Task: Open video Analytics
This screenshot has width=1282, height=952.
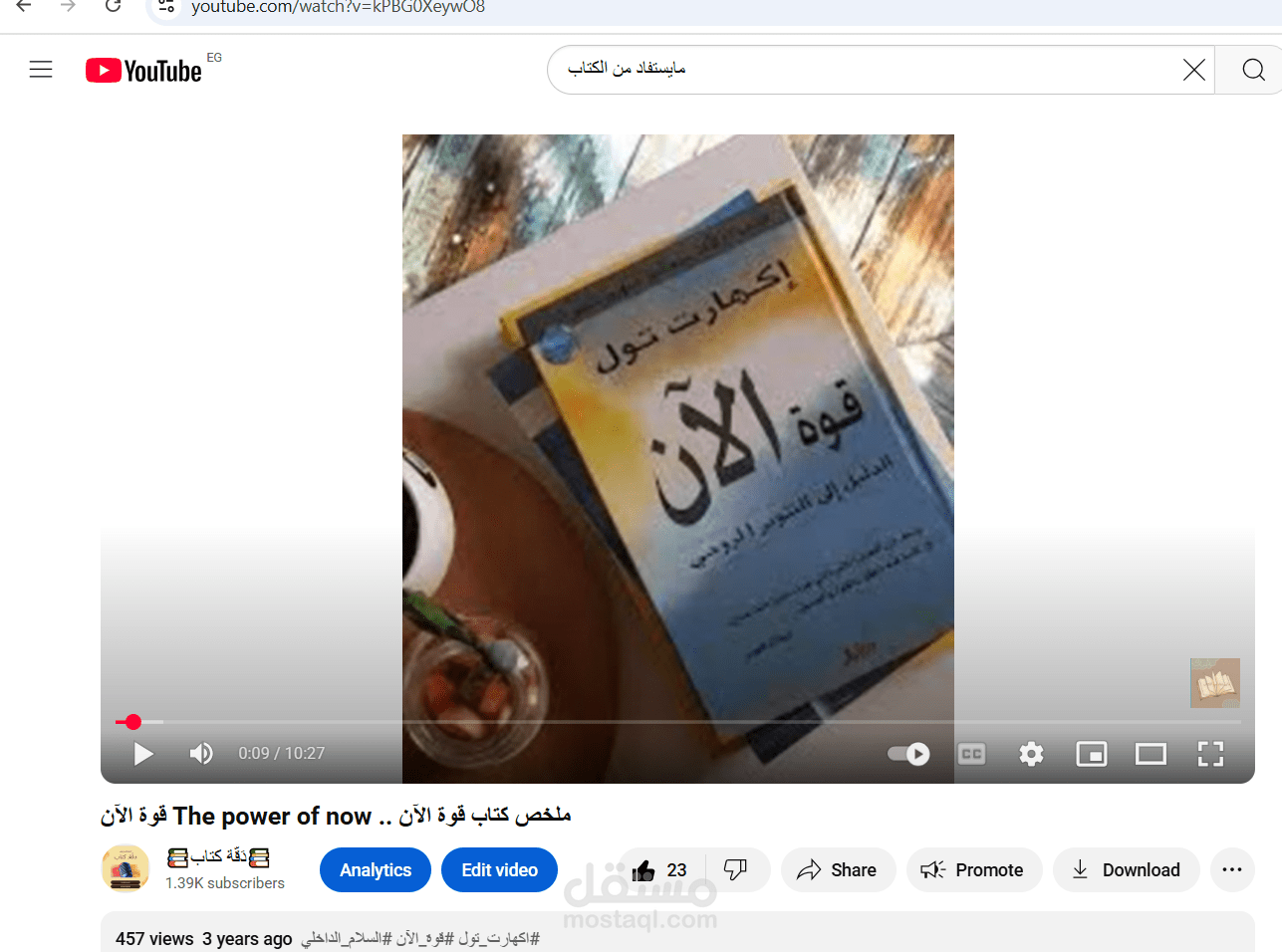Action: click(376, 870)
